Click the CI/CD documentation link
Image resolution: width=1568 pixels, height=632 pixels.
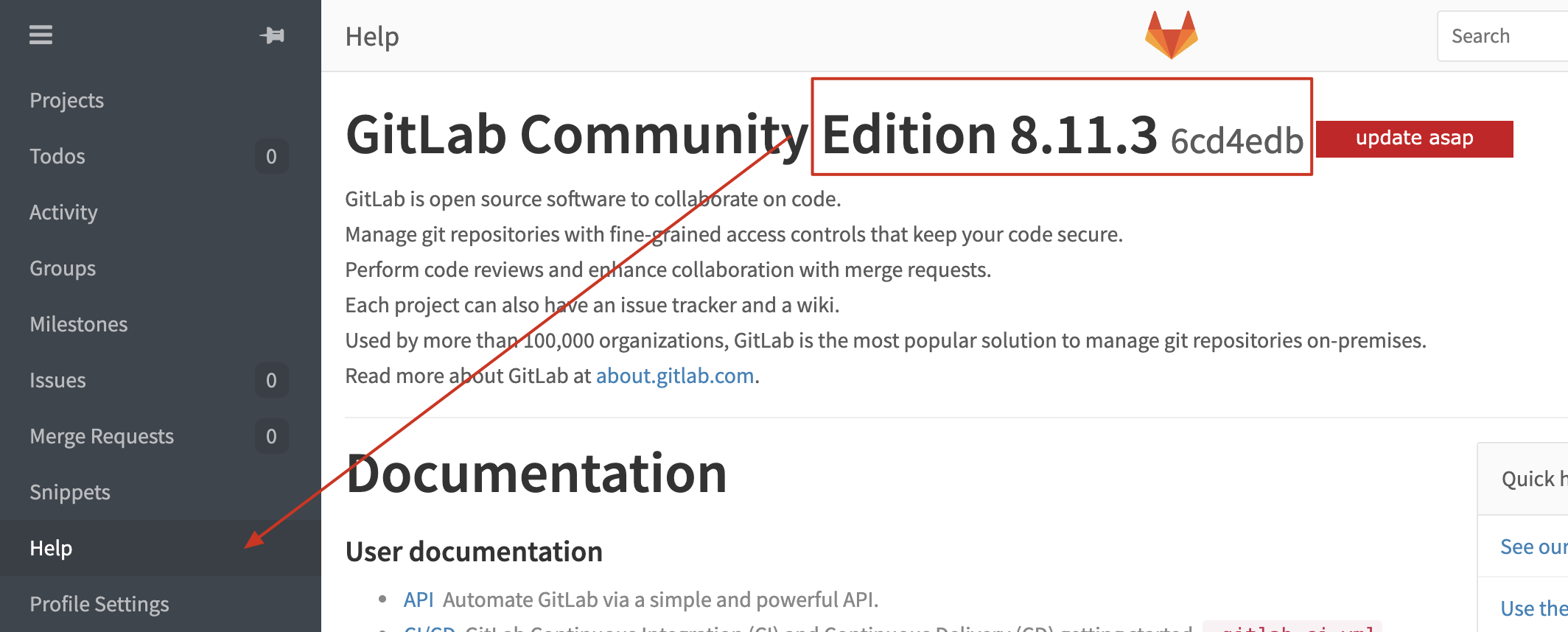(430, 630)
